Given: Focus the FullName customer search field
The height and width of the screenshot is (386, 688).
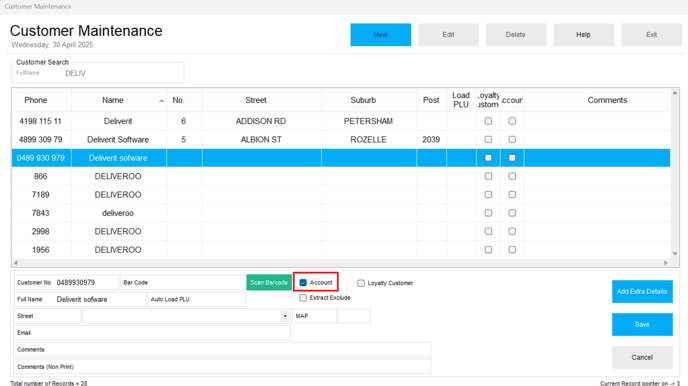Looking at the screenshot, I should pos(97,73).
